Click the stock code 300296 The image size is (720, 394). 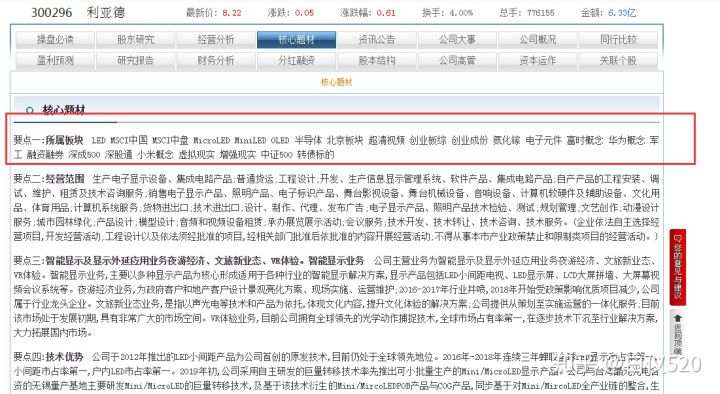(52, 12)
